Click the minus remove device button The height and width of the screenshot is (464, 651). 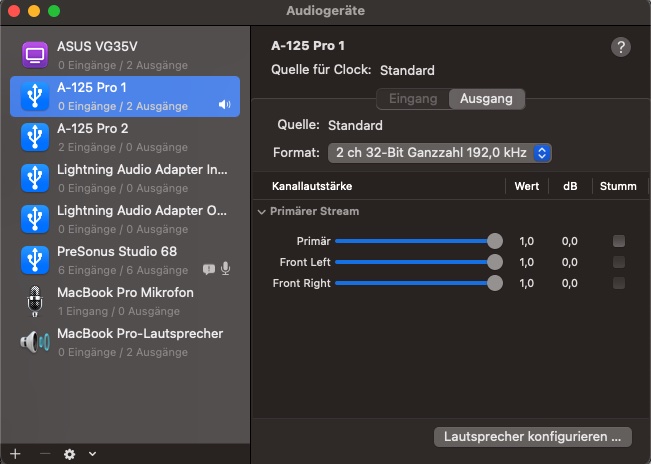(45, 454)
